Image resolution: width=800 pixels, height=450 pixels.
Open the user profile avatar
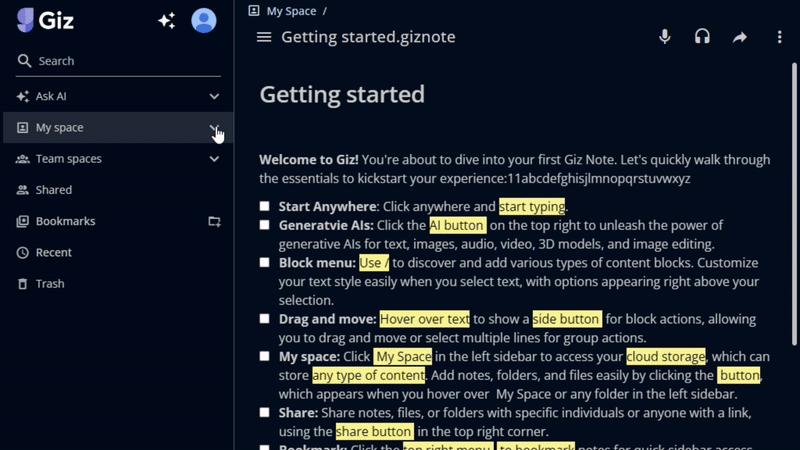[204, 20]
